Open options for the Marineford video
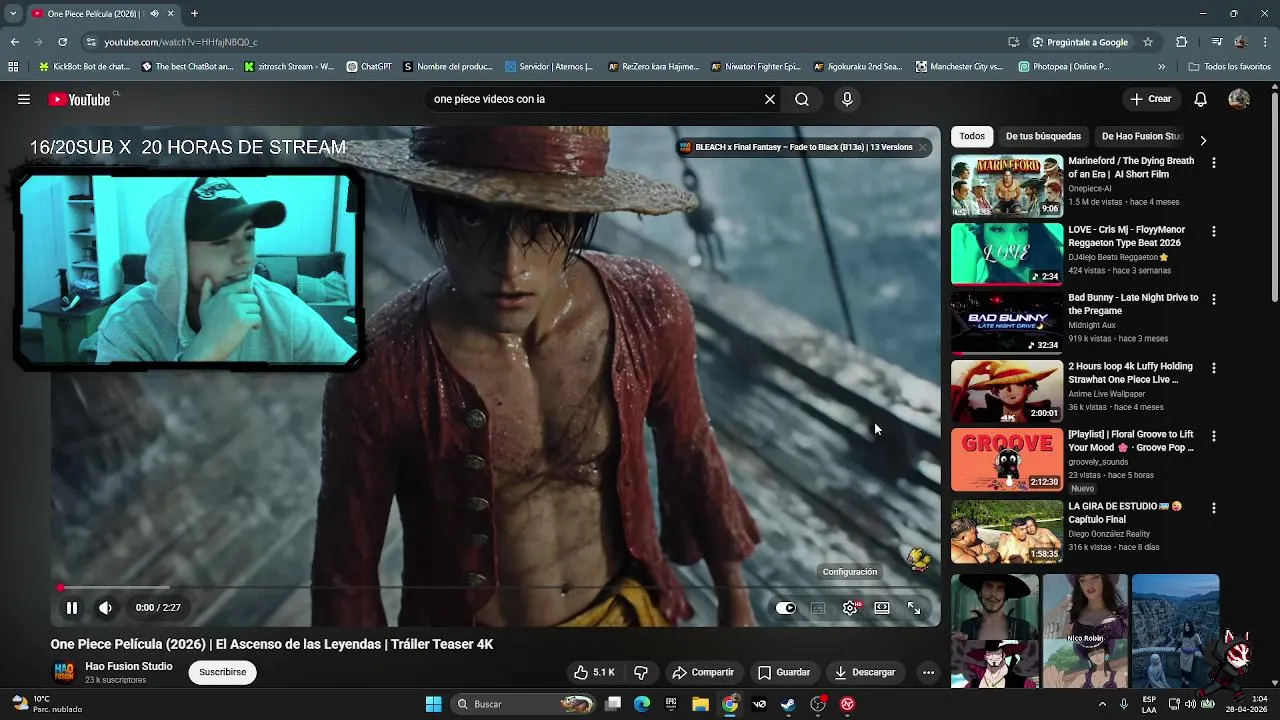This screenshot has width=1280, height=720. pyautogui.click(x=1214, y=162)
